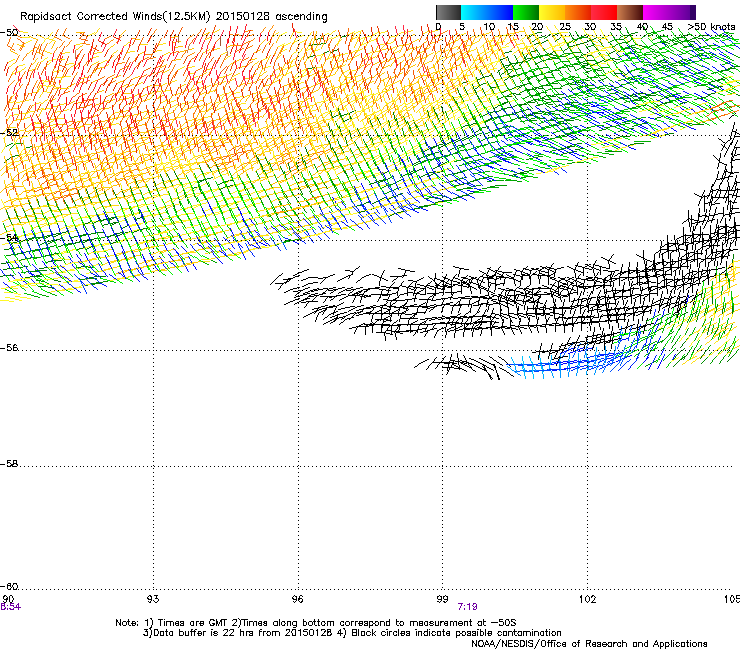Click the 'NOAA/NESDIS/Office of Research and Applications' credit
The height and width of the screenshot is (650, 740).
[x=589, y=644]
